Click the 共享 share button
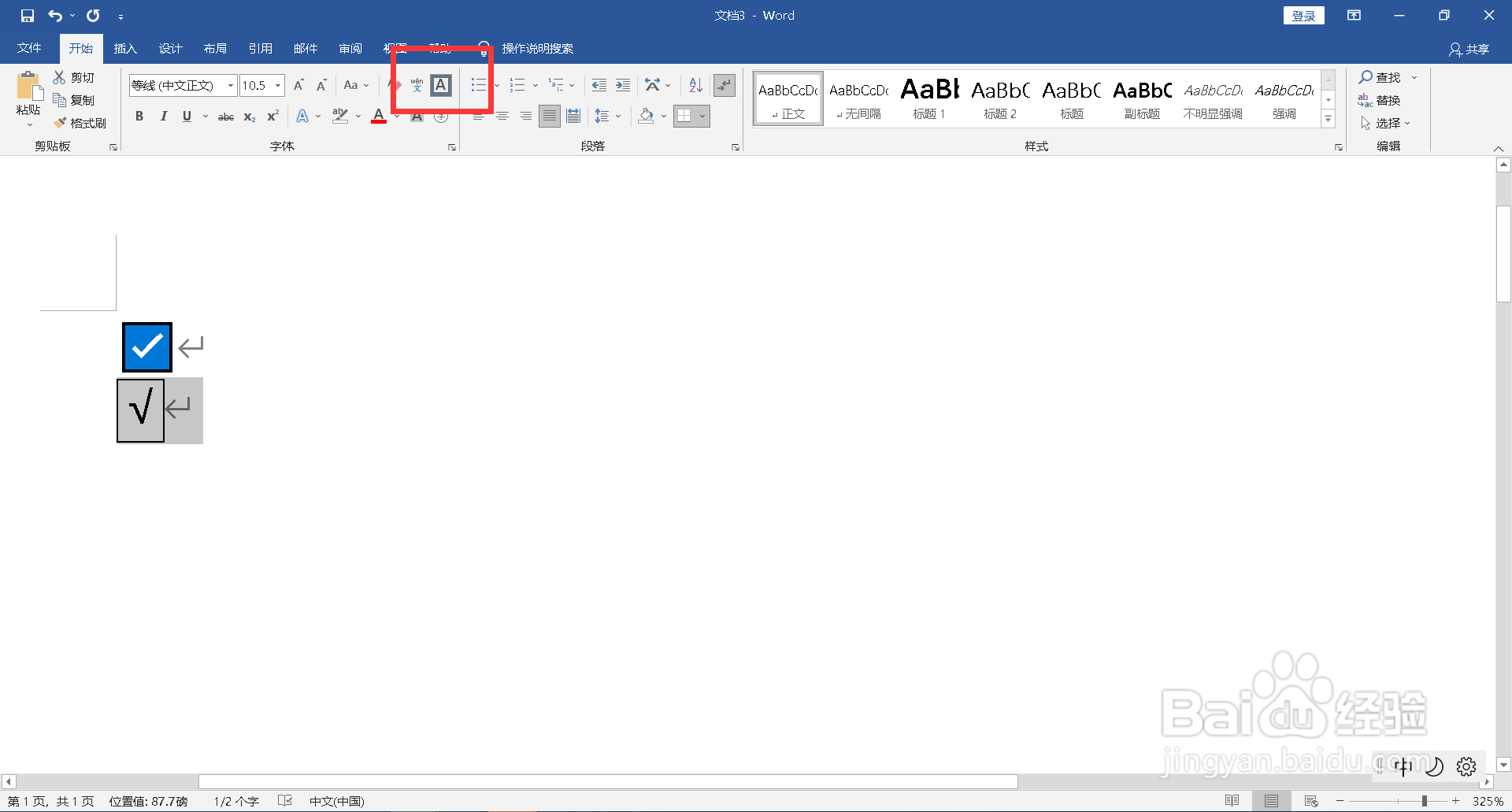 pos(1469,50)
